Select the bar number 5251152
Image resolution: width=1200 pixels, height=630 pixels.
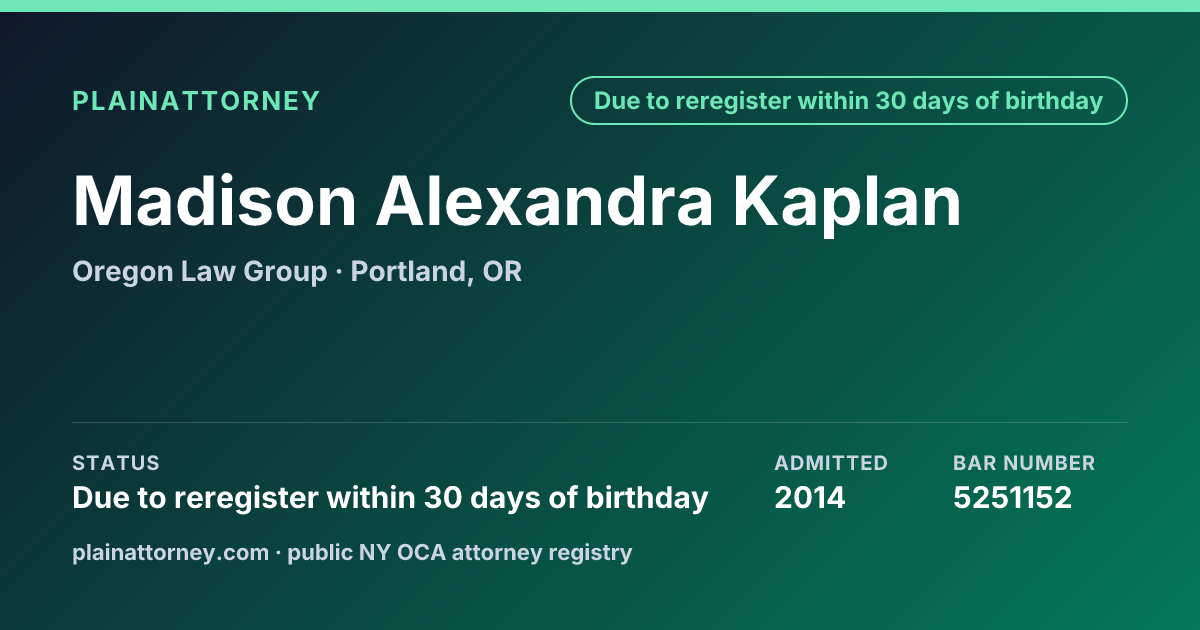click(1012, 498)
